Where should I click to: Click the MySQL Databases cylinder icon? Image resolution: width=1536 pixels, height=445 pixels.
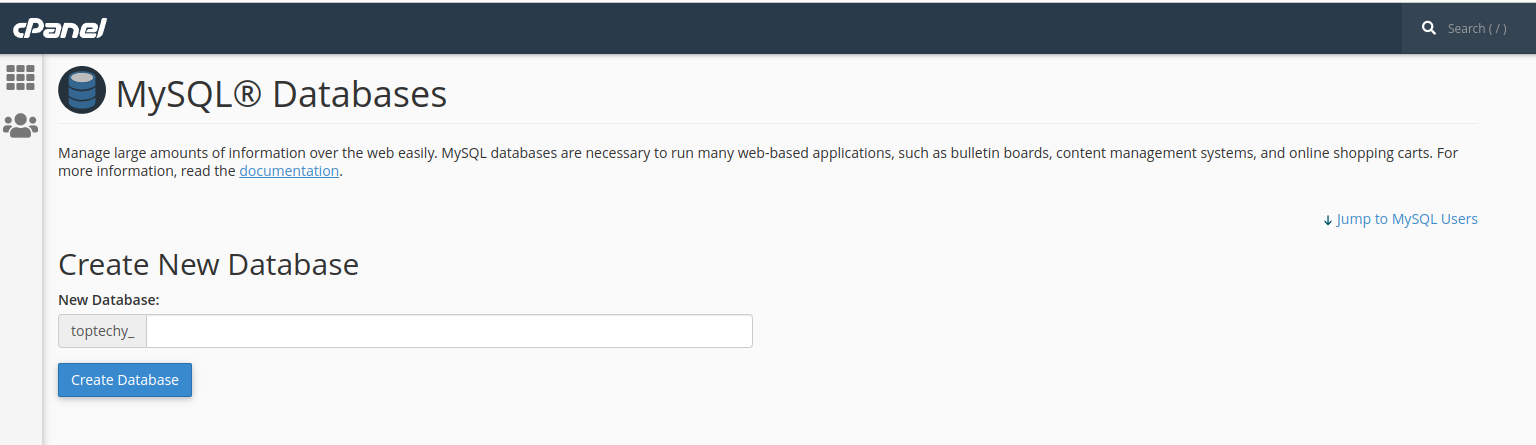(x=82, y=91)
